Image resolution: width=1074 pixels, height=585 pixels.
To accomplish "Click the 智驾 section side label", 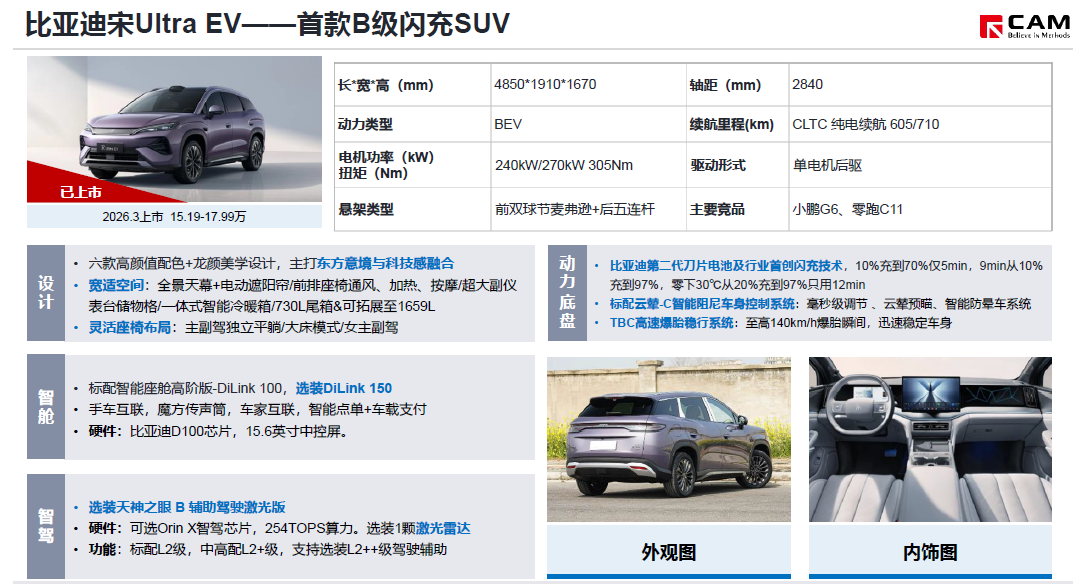I will pos(46,526).
